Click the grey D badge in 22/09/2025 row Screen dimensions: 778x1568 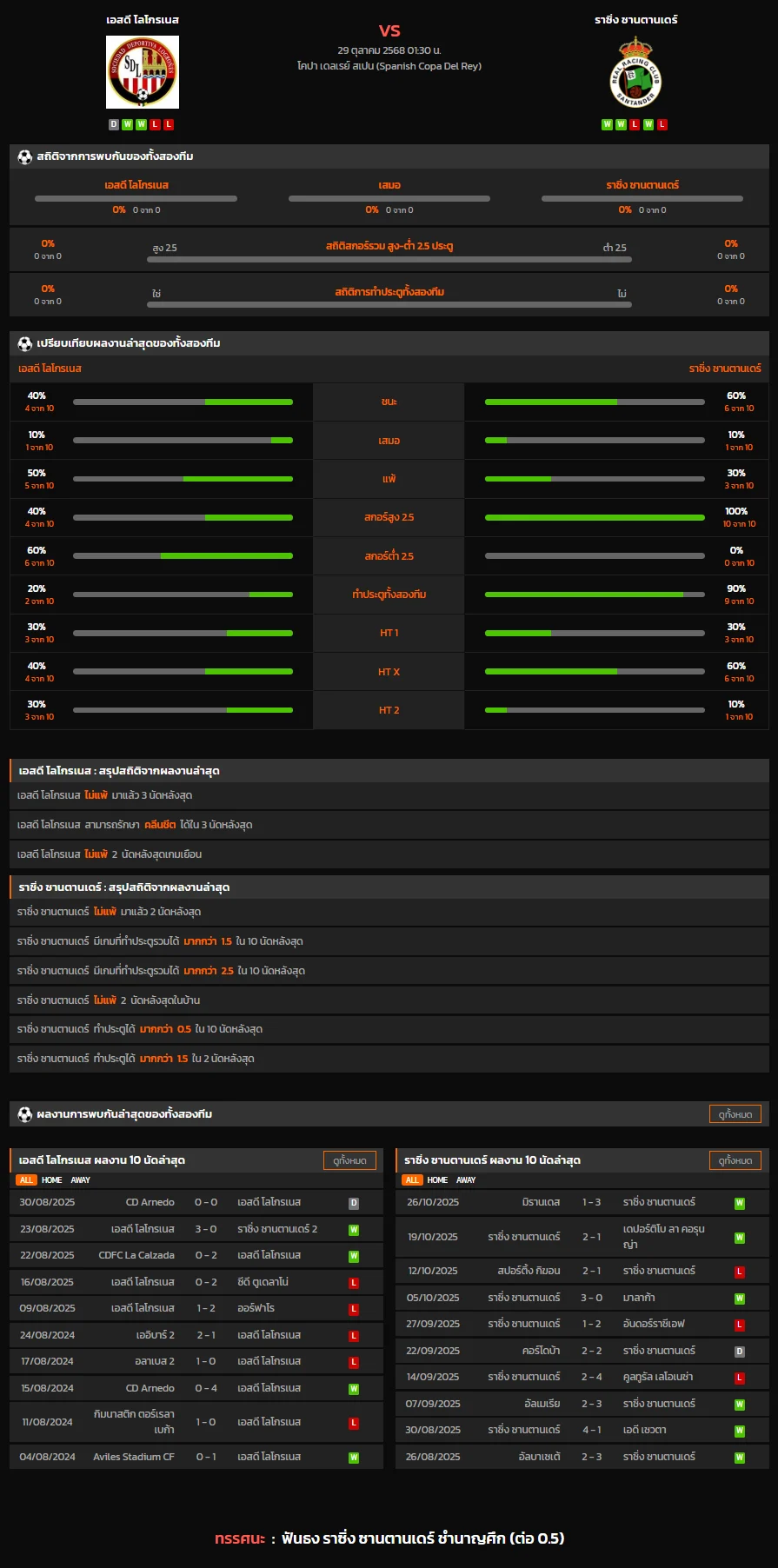point(740,1352)
